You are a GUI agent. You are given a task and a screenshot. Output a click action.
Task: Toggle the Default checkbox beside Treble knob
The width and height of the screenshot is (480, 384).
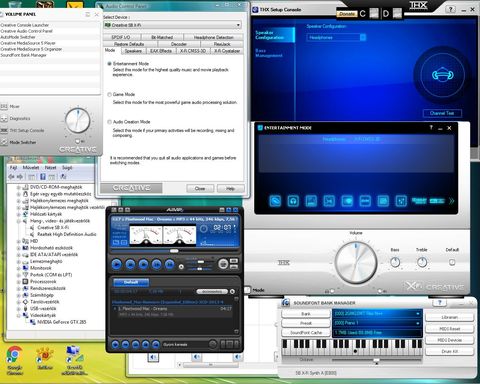(452, 262)
